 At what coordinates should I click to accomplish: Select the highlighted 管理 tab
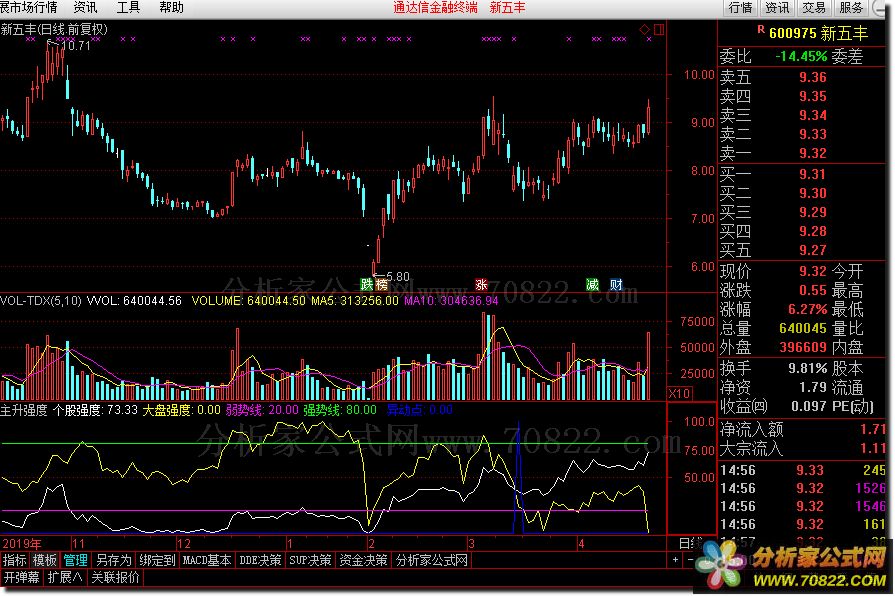pyautogui.click(x=75, y=560)
